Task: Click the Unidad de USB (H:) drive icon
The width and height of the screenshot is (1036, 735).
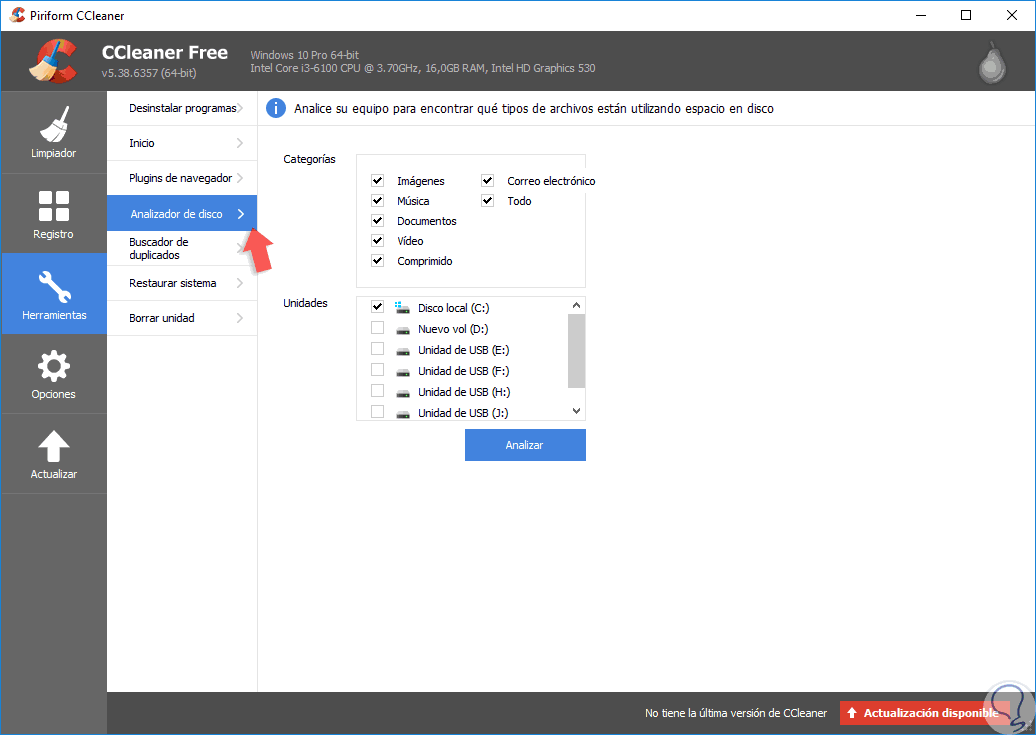Action: (x=402, y=393)
